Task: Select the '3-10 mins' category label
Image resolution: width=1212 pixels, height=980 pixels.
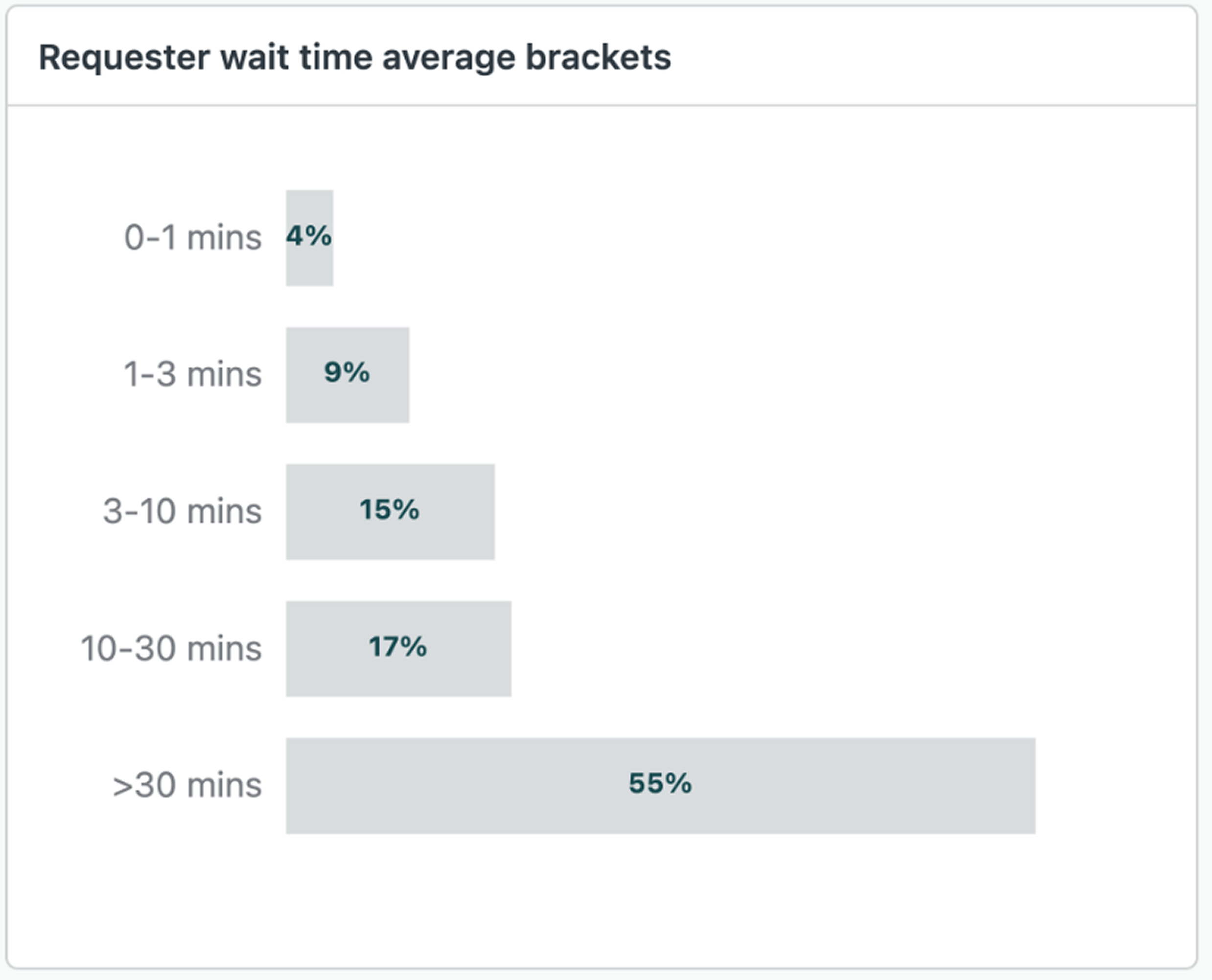Action: point(182,511)
